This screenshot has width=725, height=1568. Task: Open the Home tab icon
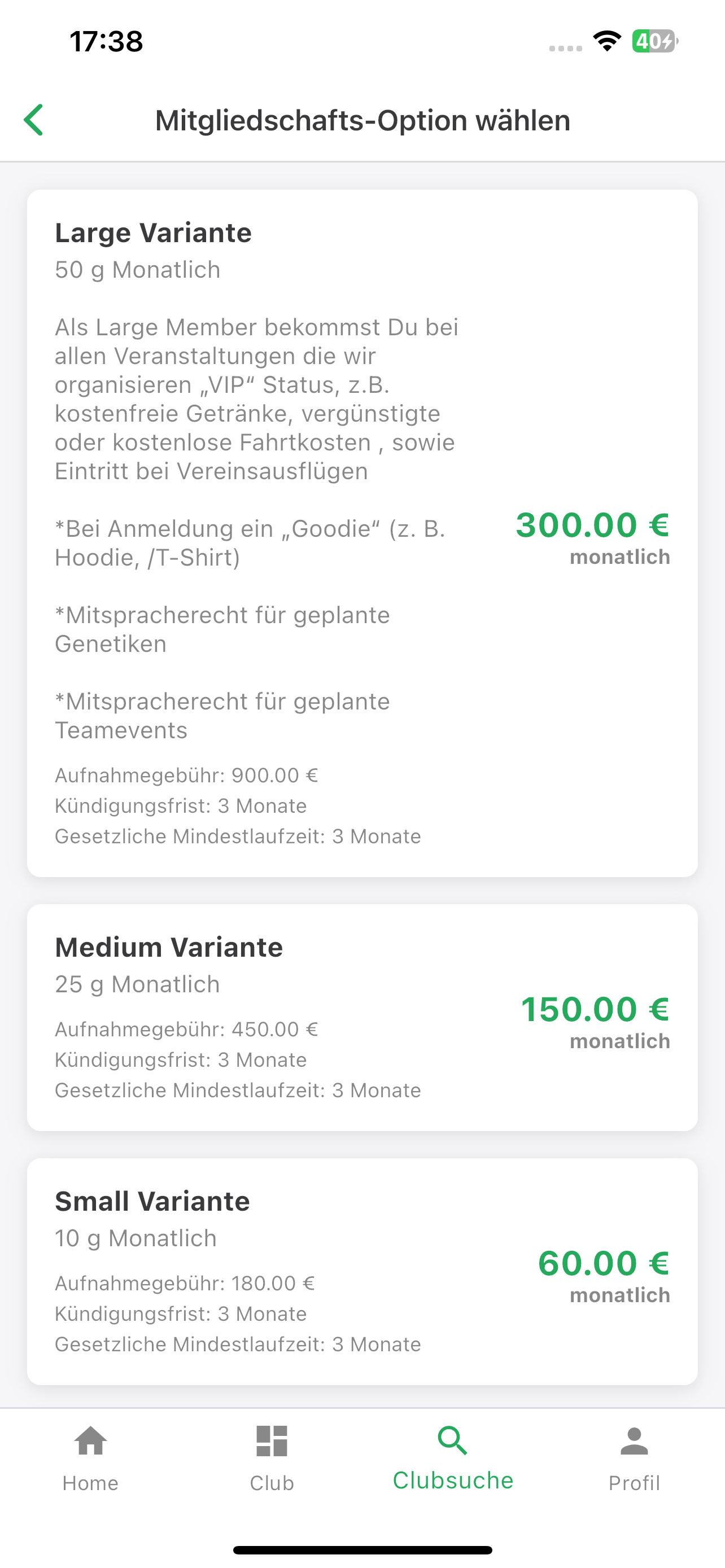tap(91, 1441)
